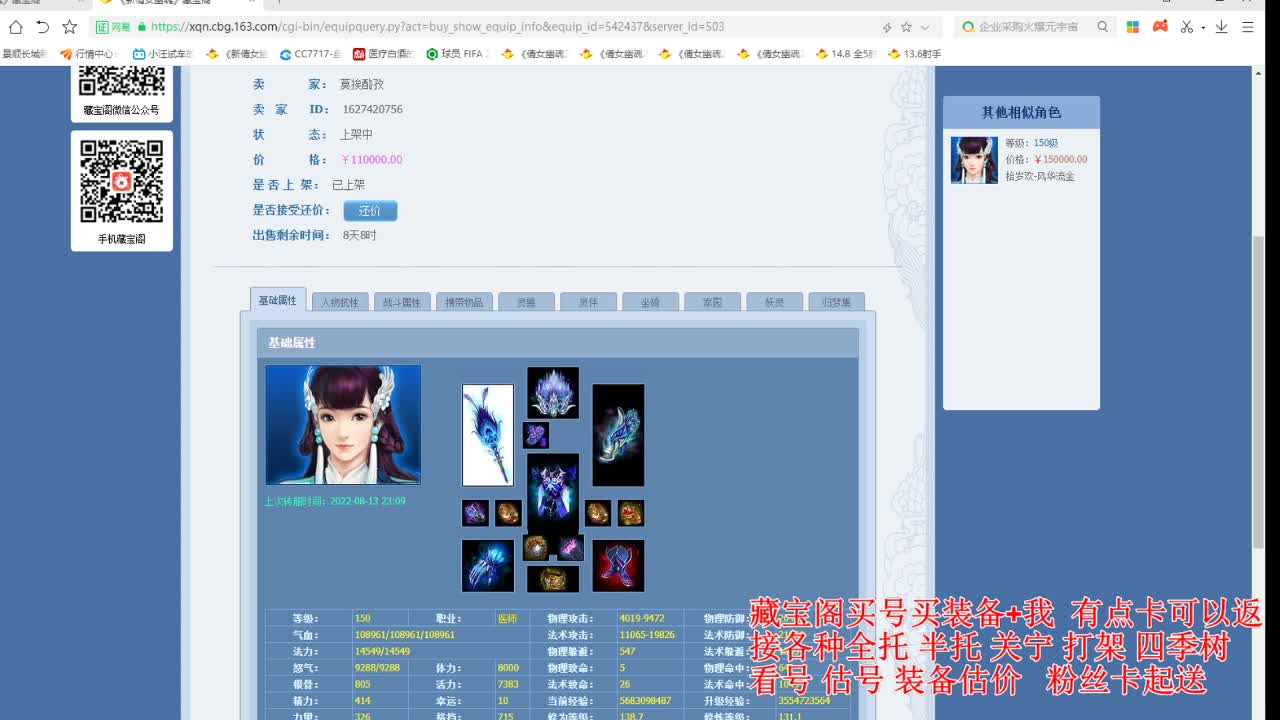Click the Microsoft colored grid icon in toolbar
The width and height of the screenshot is (1280, 720).
click(x=1133, y=27)
